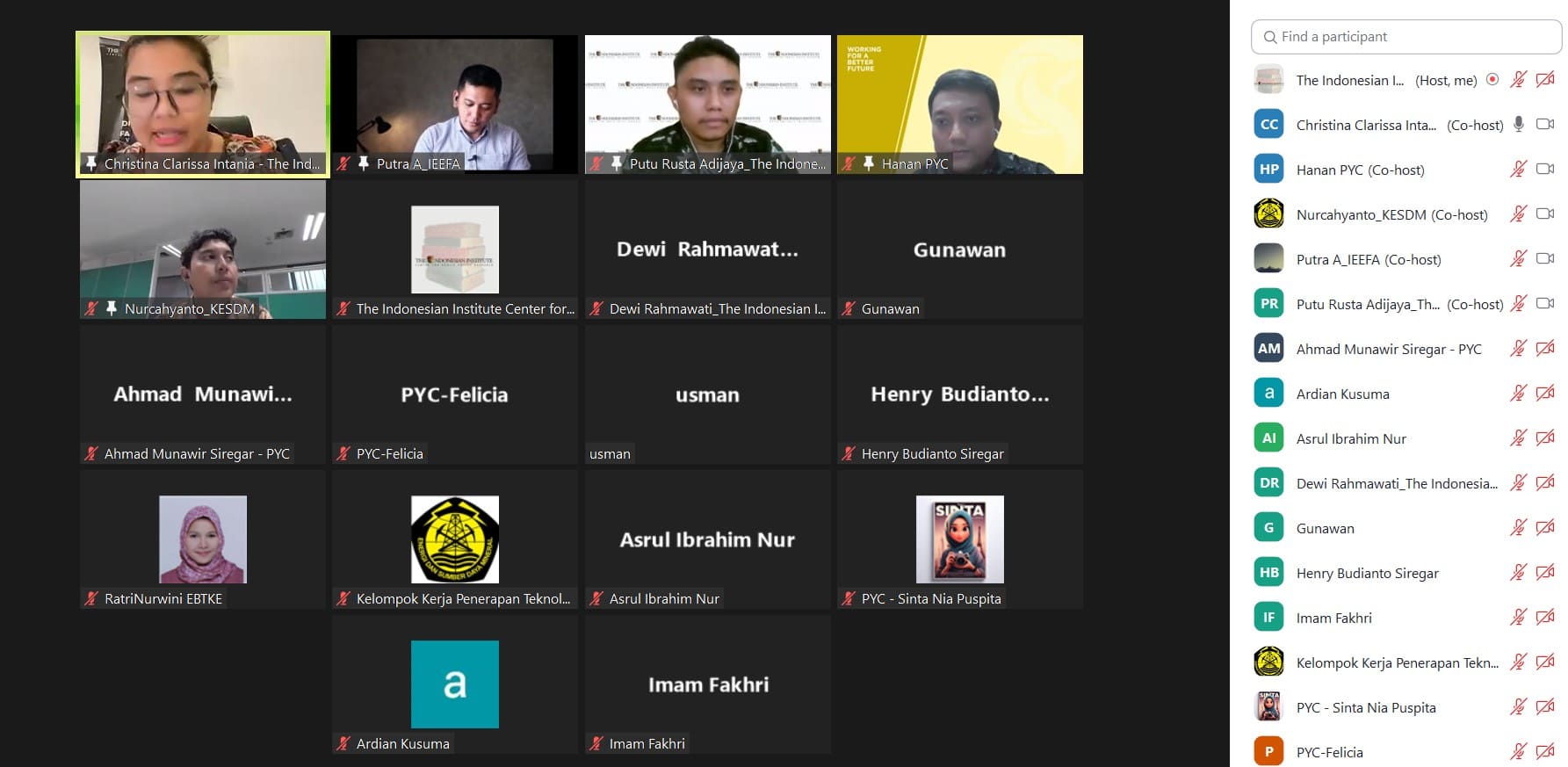Toggle video for Putra A_IEEFA in participants list
This screenshot has width=1568, height=767.
click(x=1545, y=259)
